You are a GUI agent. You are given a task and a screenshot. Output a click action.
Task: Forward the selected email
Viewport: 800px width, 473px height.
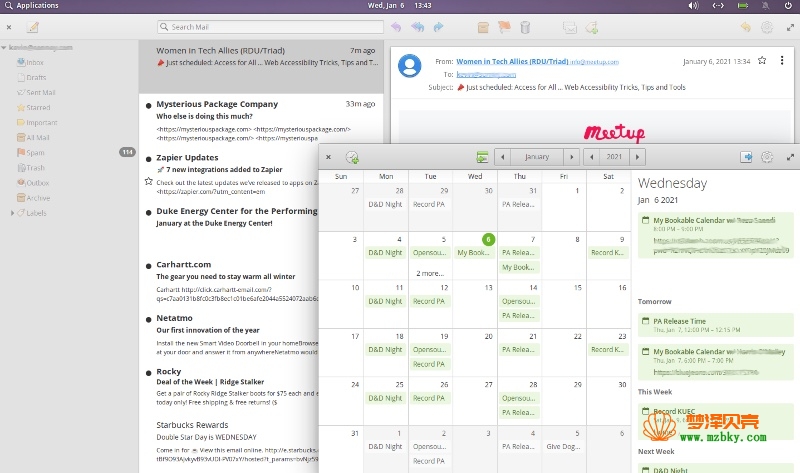coord(438,27)
